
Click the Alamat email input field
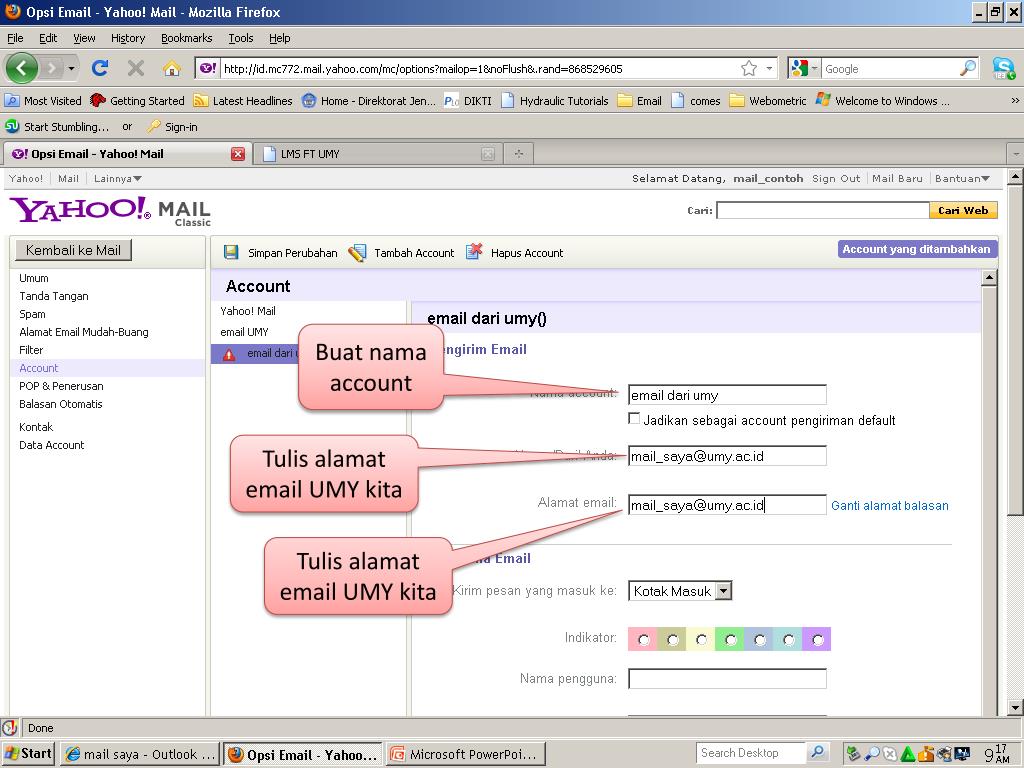pos(727,505)
